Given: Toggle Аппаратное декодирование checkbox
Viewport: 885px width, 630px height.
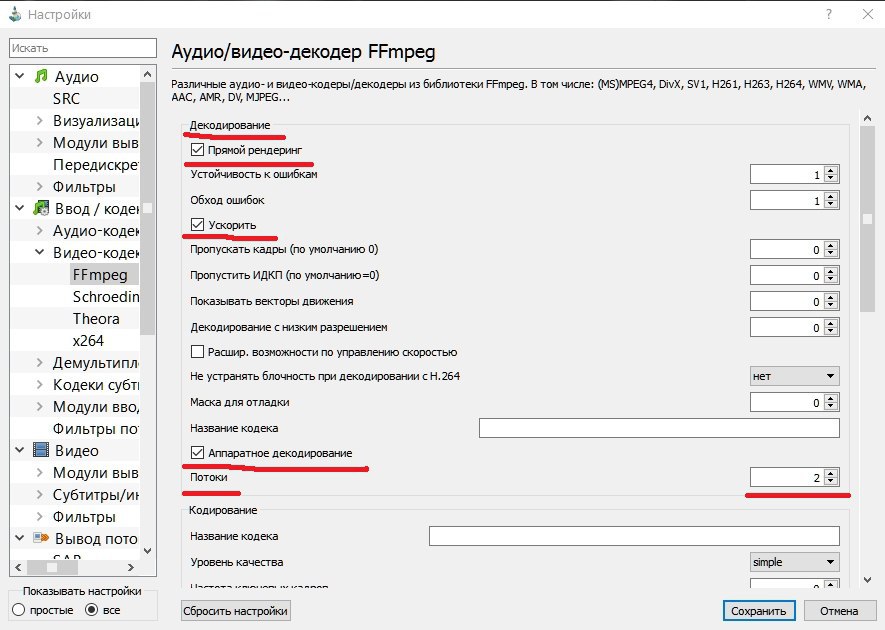Looking at the screenshot, I should pos(198,453).
